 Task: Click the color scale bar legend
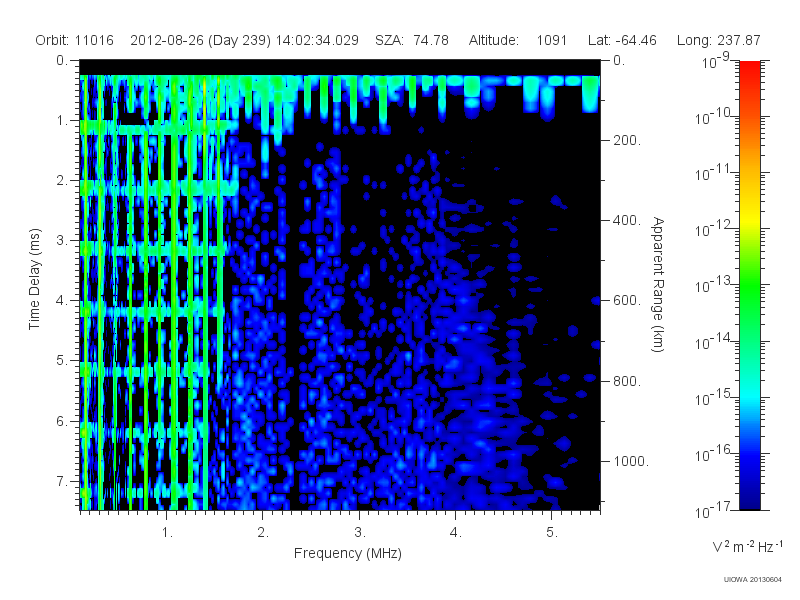(x=750, y=285)
